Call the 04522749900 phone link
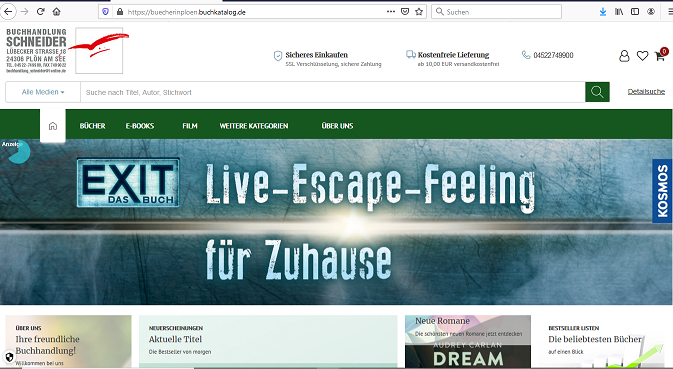Viewport: 673px width, 369px height. [553, 55]
